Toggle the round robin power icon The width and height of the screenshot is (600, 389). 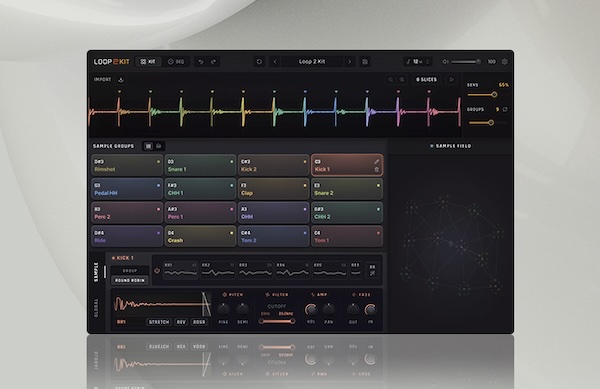(157, 271)
